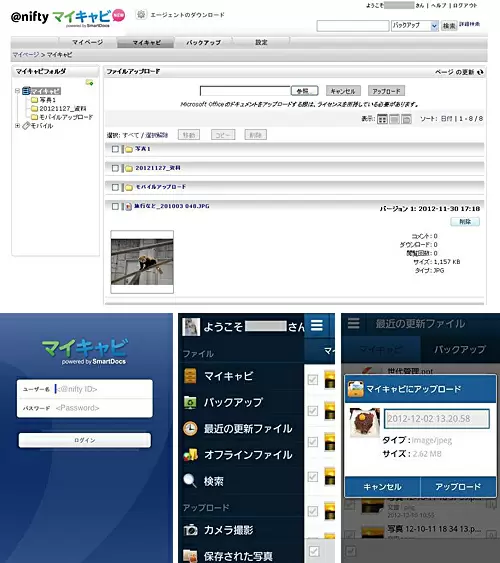500x563 pixels.
Task: Click the 写真1 folder icon in file list
Action: 129,149
